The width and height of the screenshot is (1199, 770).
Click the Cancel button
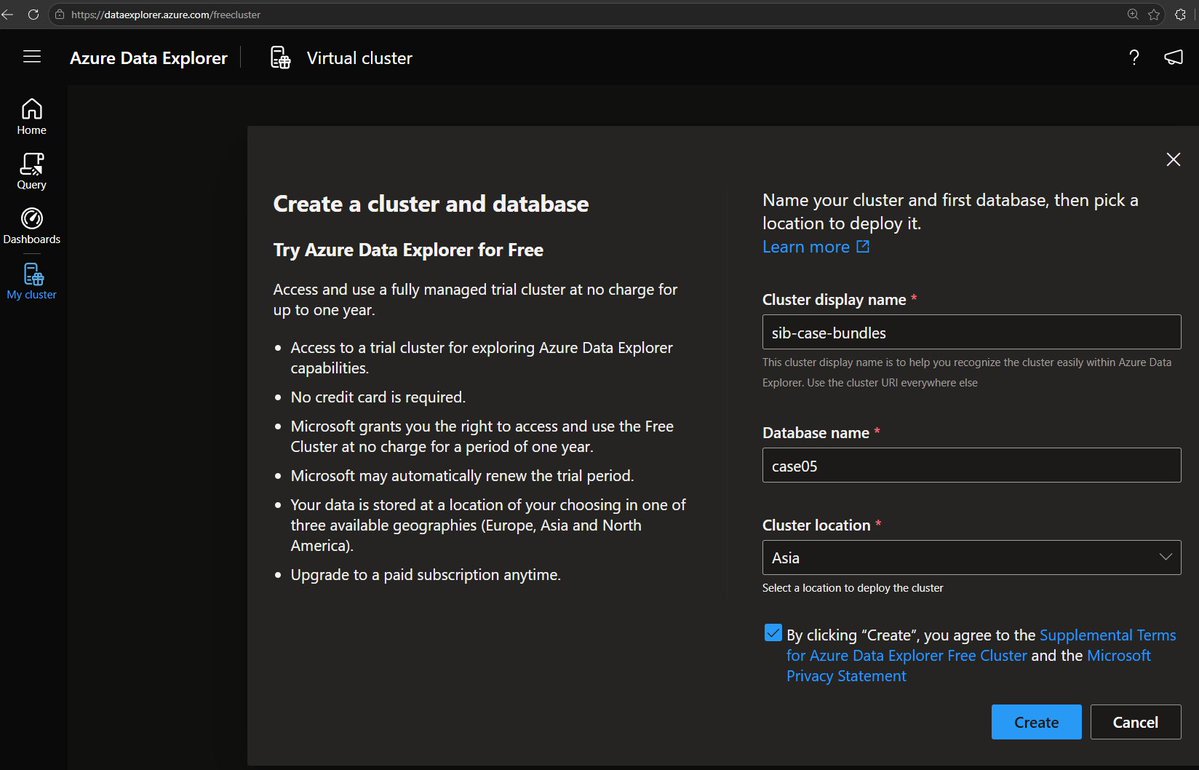click(x=1135, y=722)
